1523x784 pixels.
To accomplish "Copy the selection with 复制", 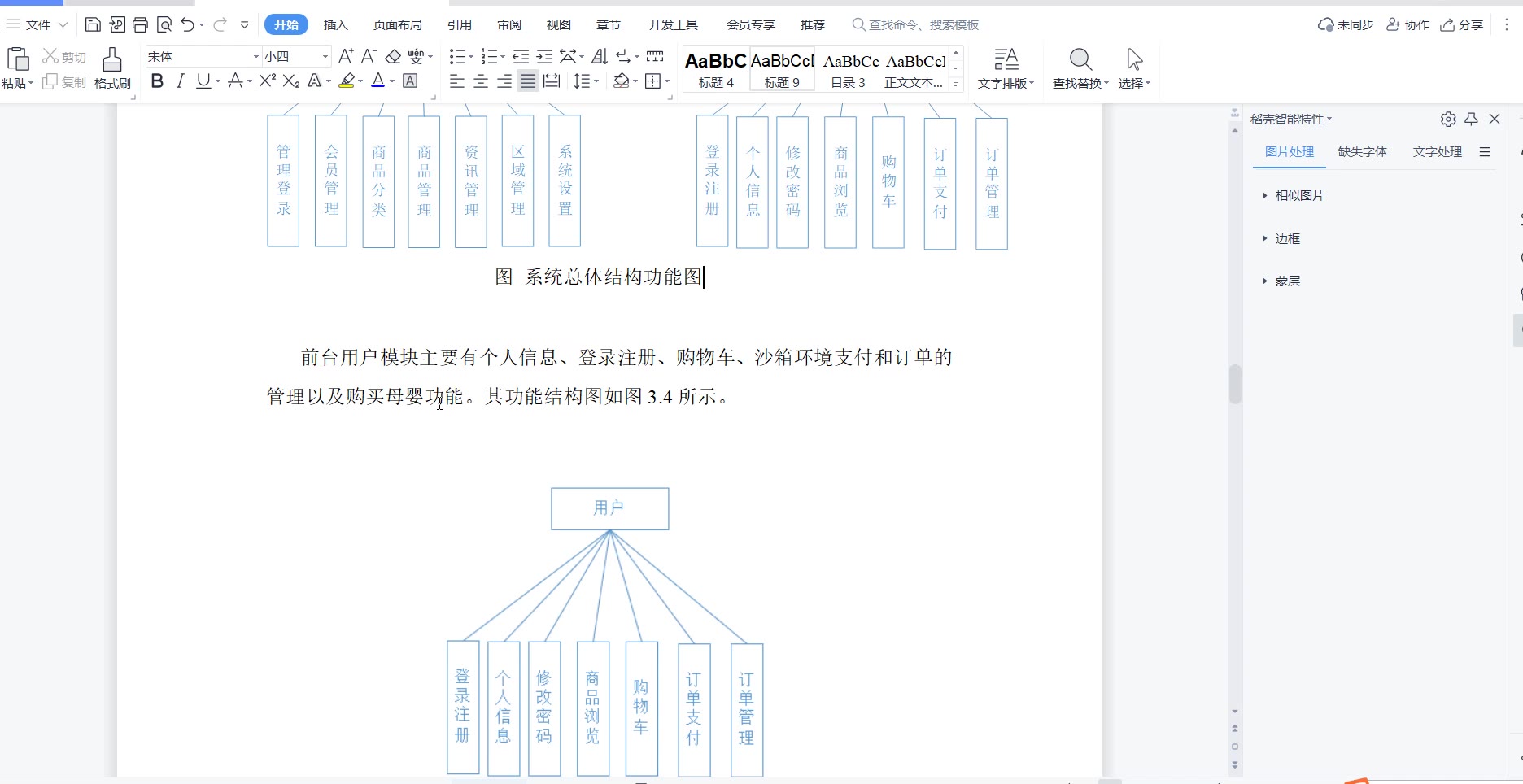I will (x=64, y=81).
